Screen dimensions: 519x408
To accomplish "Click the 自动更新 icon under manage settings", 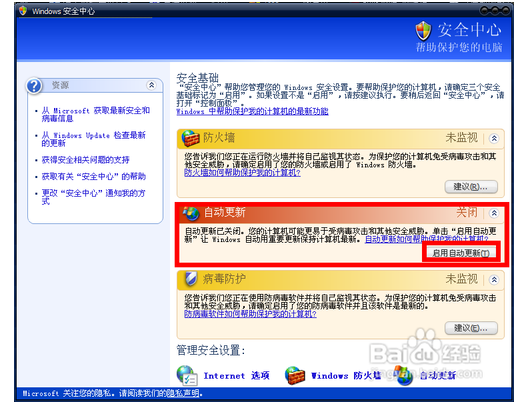I will pyautogui.click(x=403, y=375).
